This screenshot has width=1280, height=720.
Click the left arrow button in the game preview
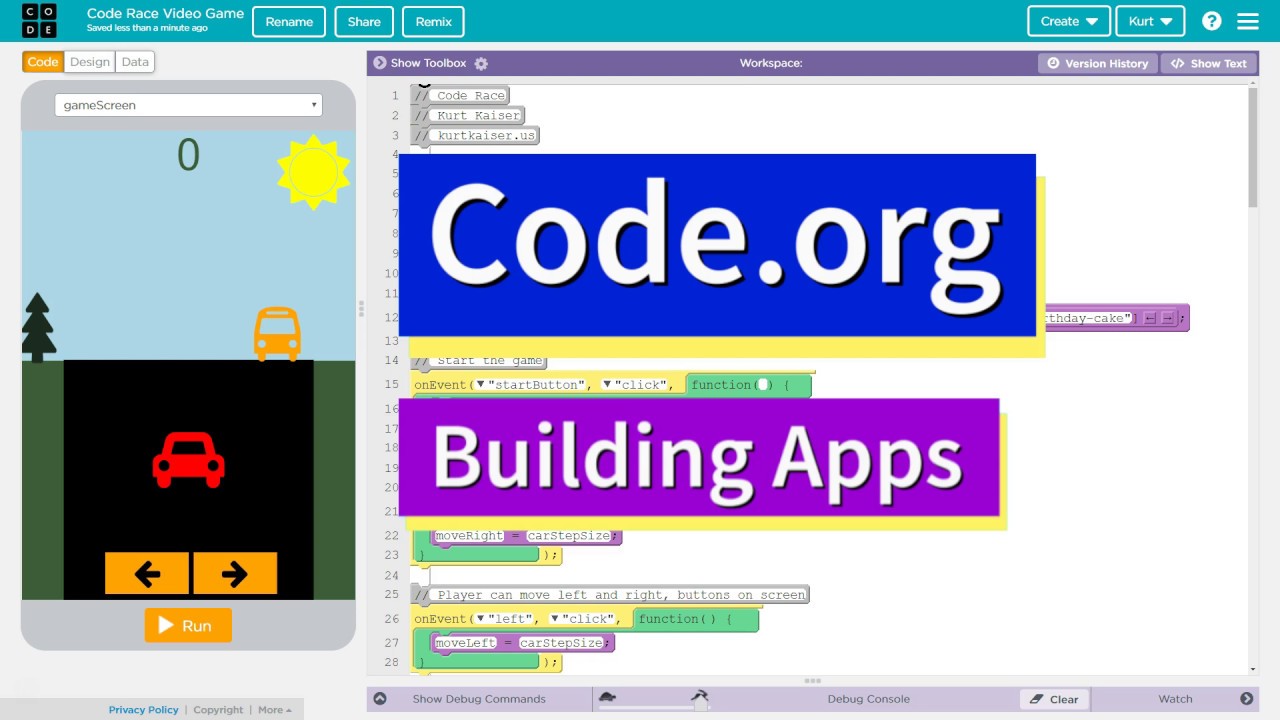147,573
